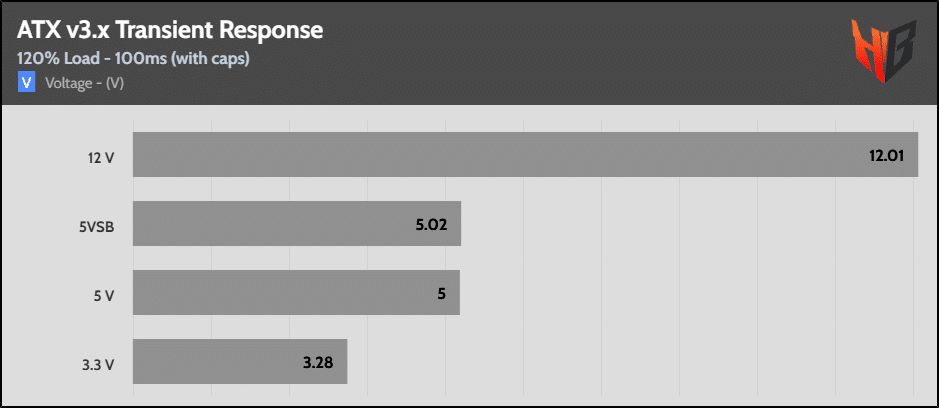This screenshot has width=939, height=408.
Task: Click the 3.3 V bar
Action: click(240, 361)
